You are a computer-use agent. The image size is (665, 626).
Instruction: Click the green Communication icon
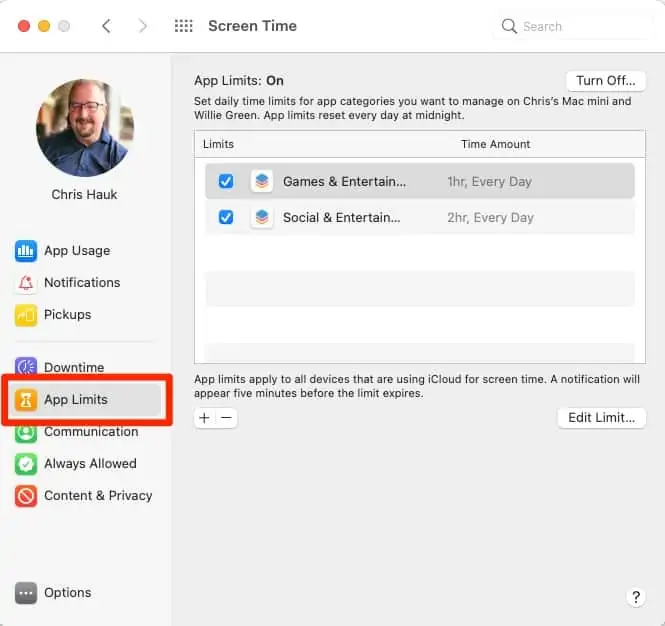coord(26,433)
